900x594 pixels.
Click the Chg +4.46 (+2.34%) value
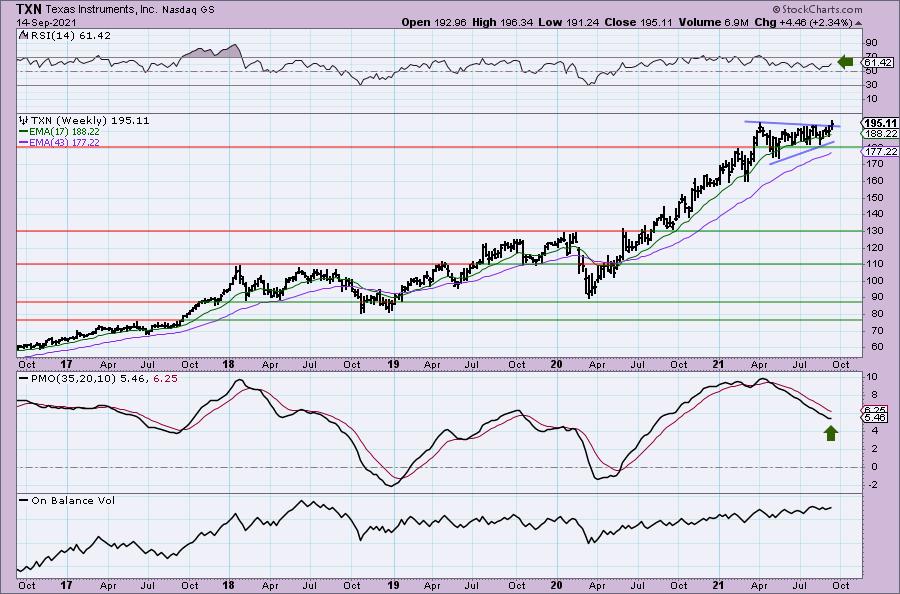pos(803,22)
